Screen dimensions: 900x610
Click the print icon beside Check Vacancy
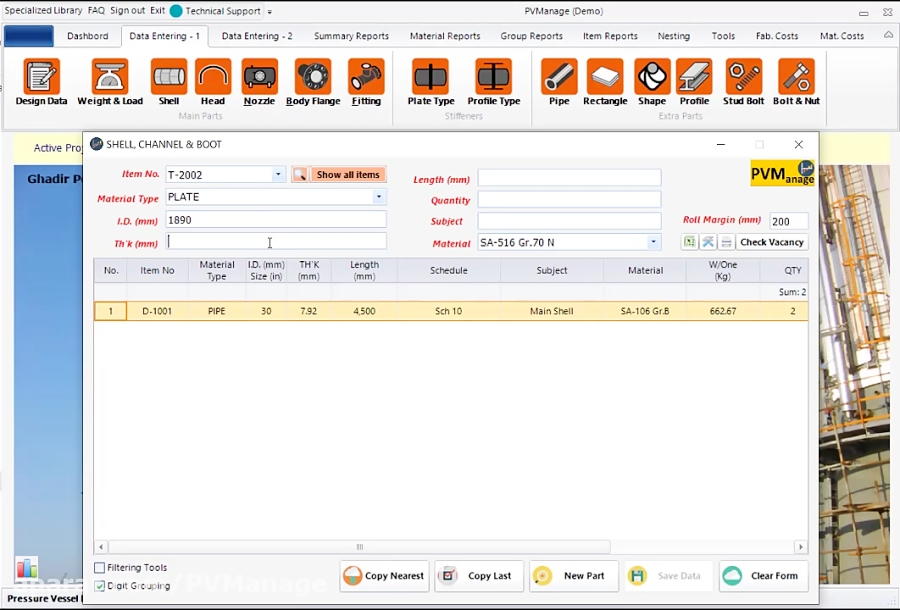pos(726,242)
